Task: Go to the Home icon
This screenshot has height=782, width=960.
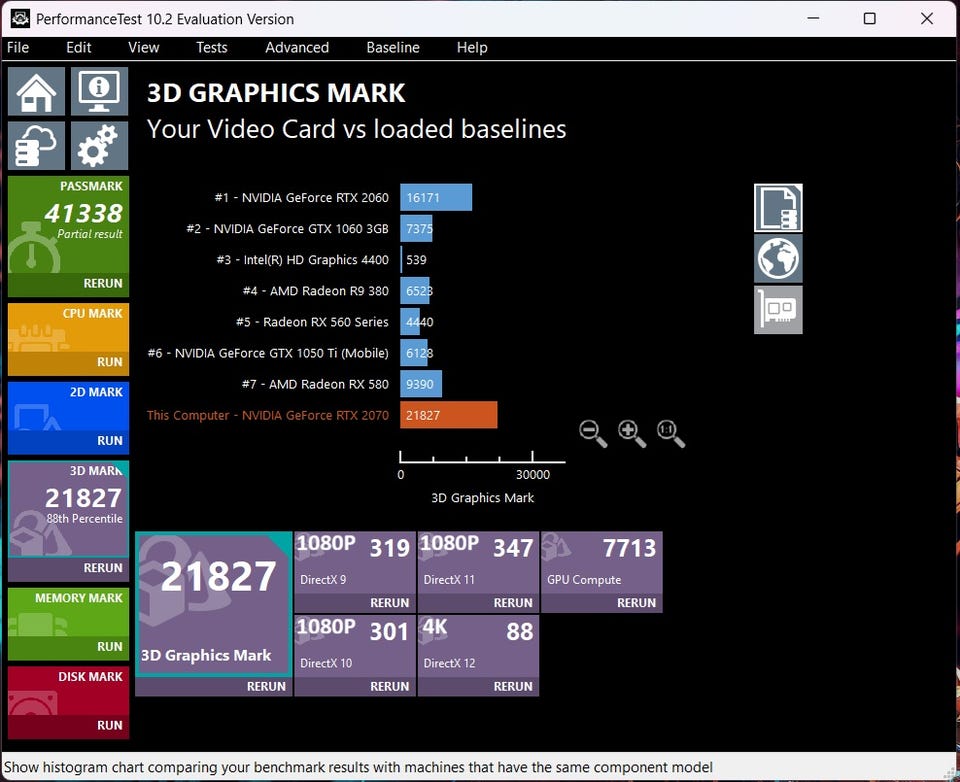Action: tap(37, 91)
